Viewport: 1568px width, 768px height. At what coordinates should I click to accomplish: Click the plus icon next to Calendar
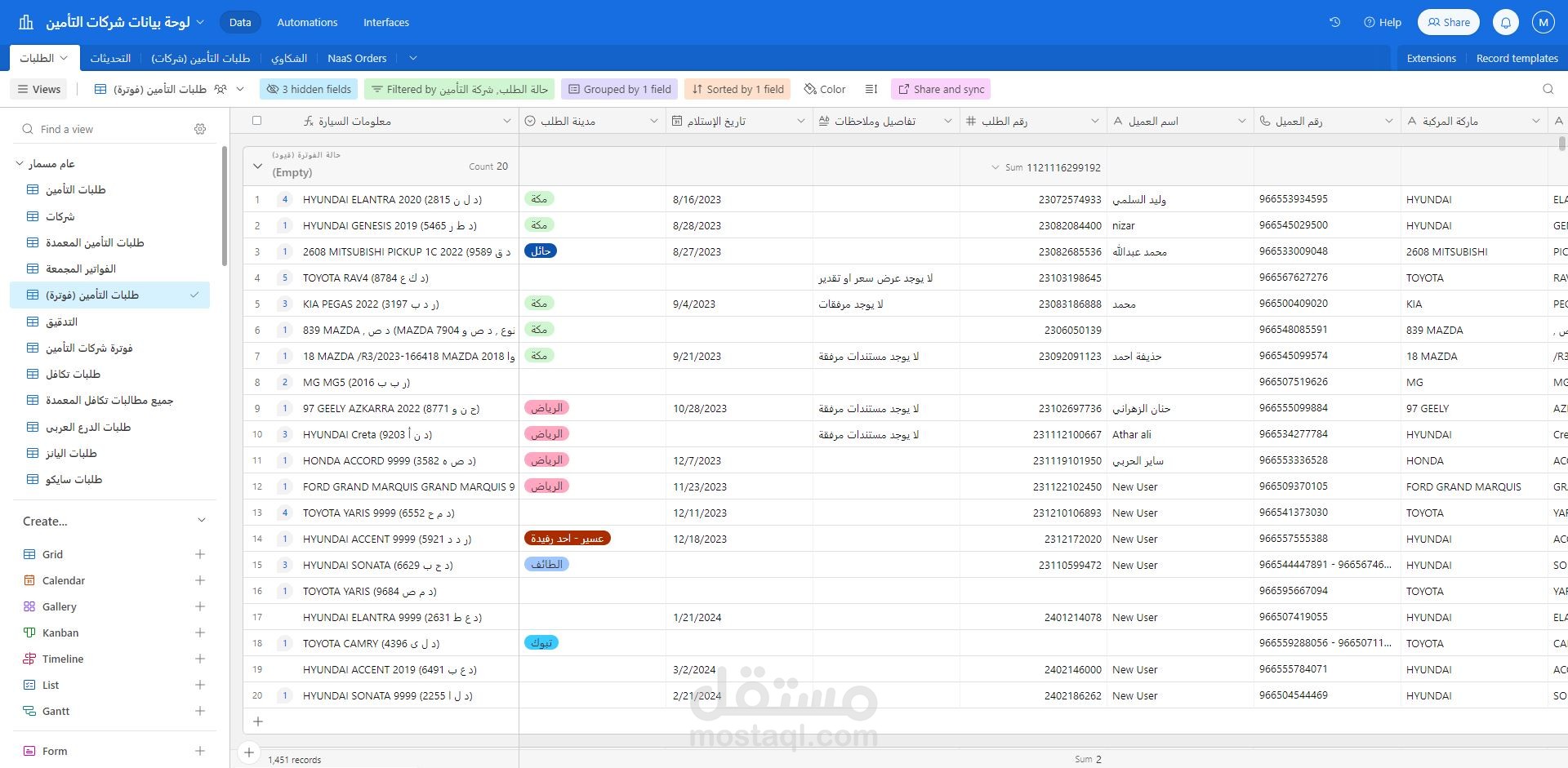tap(200, 580)
